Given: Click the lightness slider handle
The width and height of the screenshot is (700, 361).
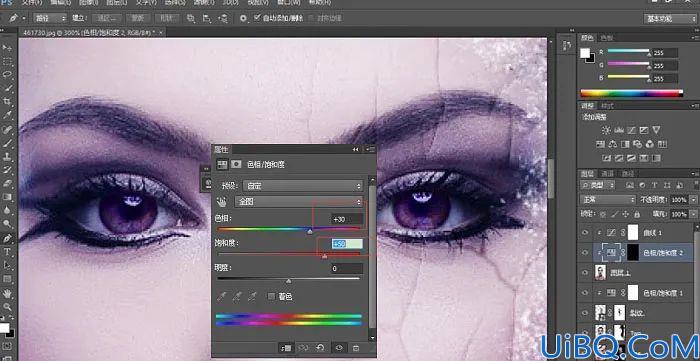Looking at the screenshot, I should [x=289, y=281].
